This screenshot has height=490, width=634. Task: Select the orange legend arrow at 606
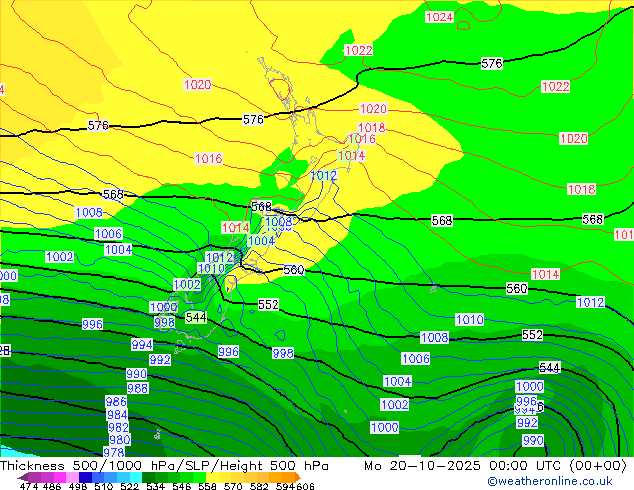pos(297,477)
